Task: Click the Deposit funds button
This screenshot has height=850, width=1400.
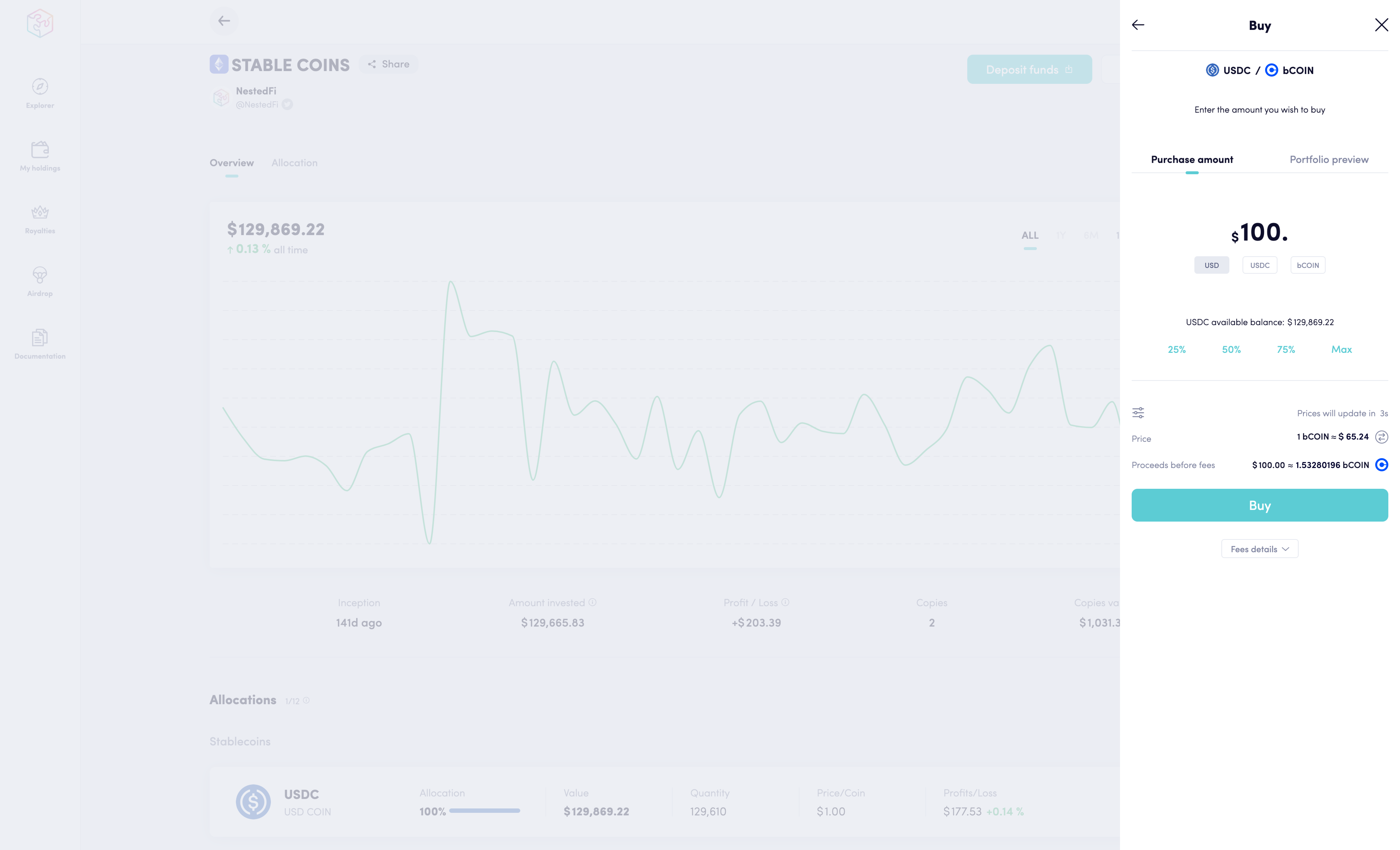Action: [1030, 69]
